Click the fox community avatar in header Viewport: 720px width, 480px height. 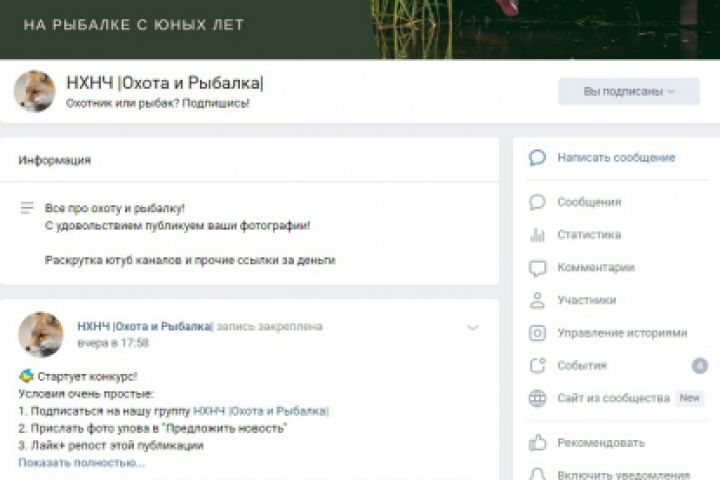pos(34,91)
